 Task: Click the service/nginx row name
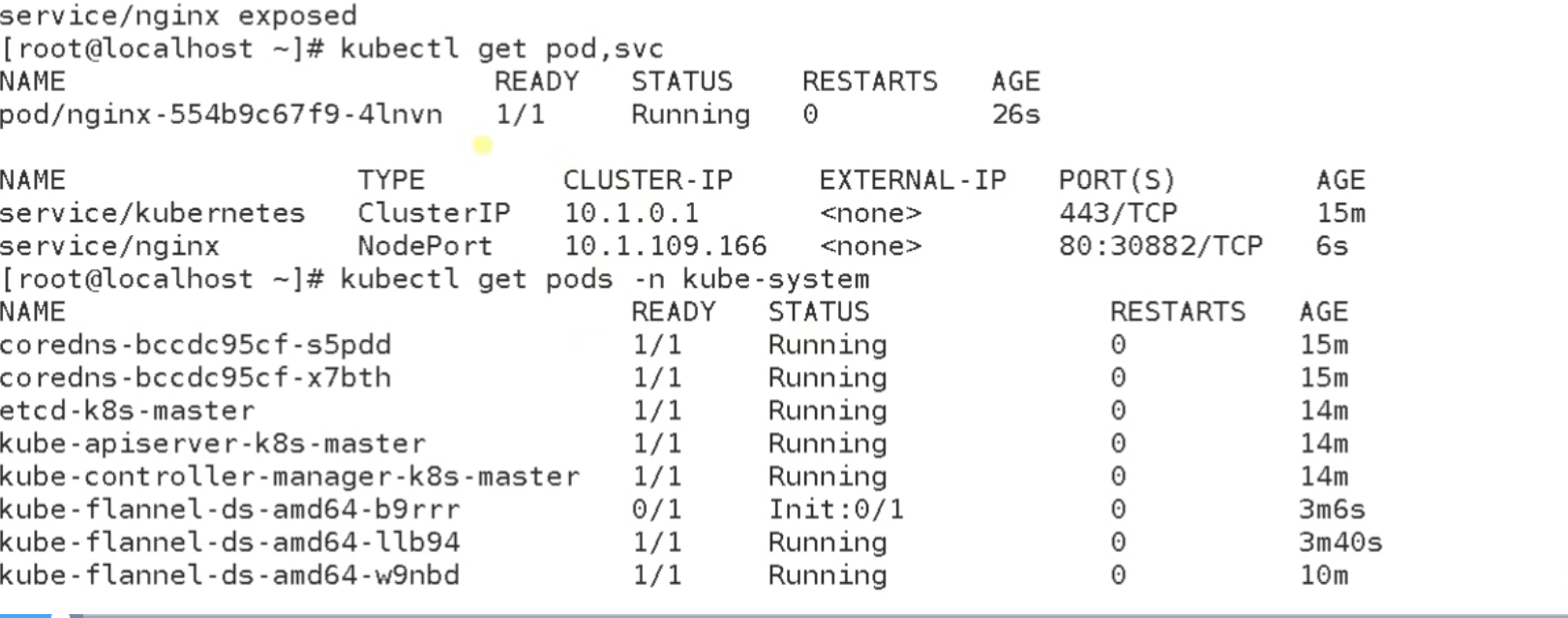[109, 247]
